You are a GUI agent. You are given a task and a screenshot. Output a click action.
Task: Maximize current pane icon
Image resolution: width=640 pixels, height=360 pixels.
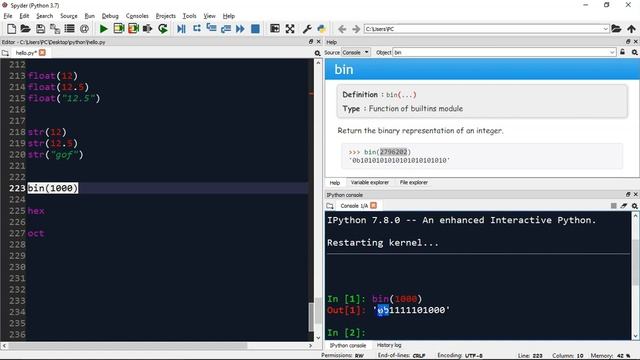pyautogui.click(x=275, y=29)
